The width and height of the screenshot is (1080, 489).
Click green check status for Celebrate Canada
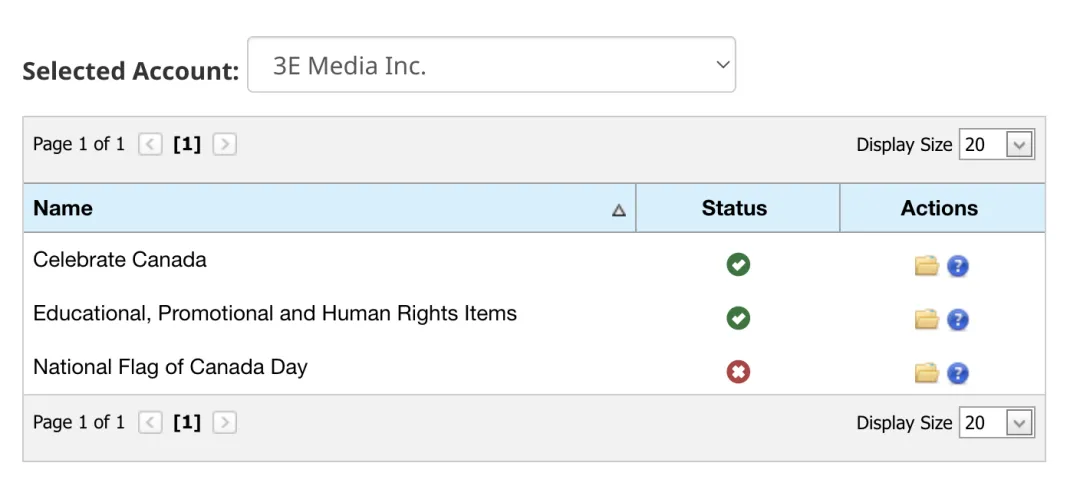point(738,265)
